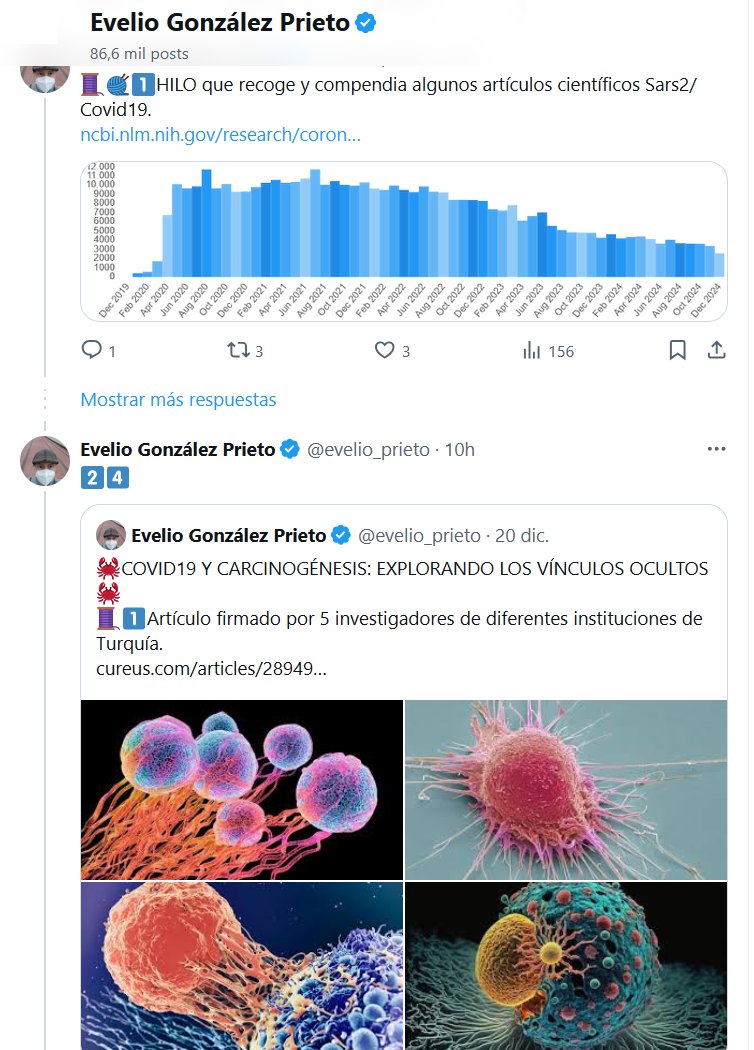Click the verified badge in the profile header
The image size is (754, 1050).
tap(366, 23)
